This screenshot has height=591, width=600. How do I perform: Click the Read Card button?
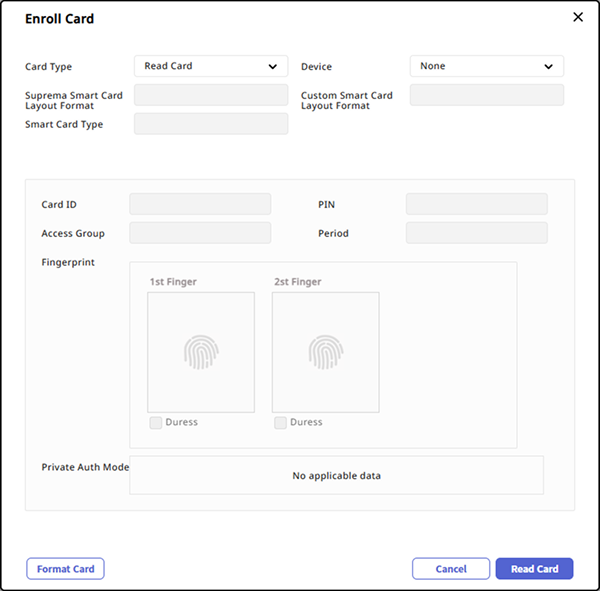[x=534, y=569]
